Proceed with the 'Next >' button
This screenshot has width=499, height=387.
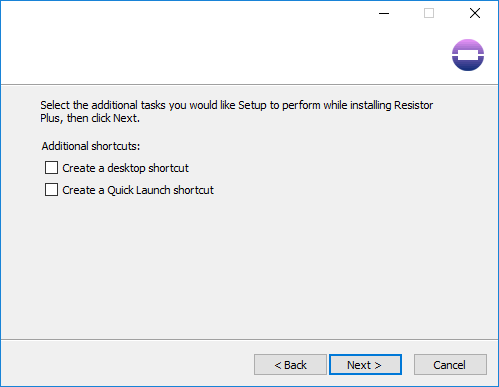365,365
